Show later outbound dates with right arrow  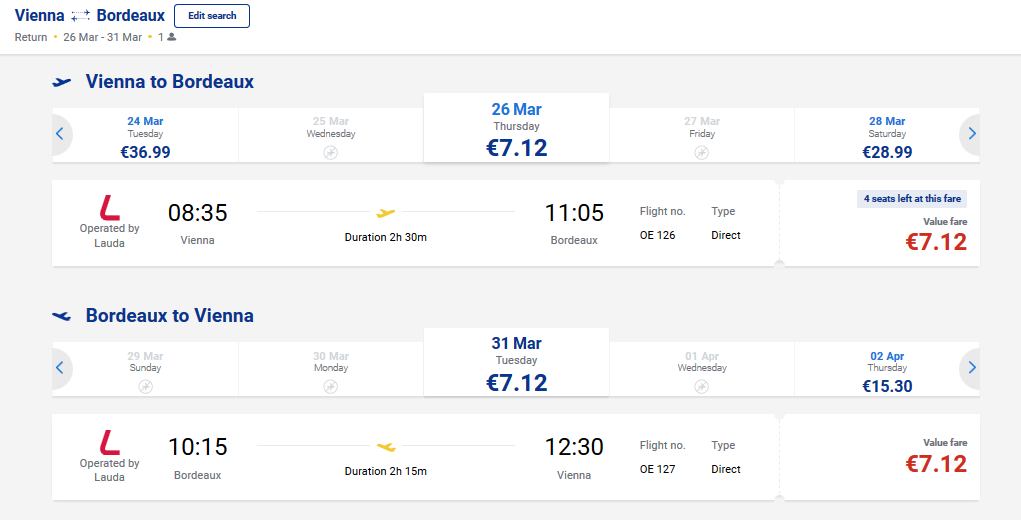point(972,134)
